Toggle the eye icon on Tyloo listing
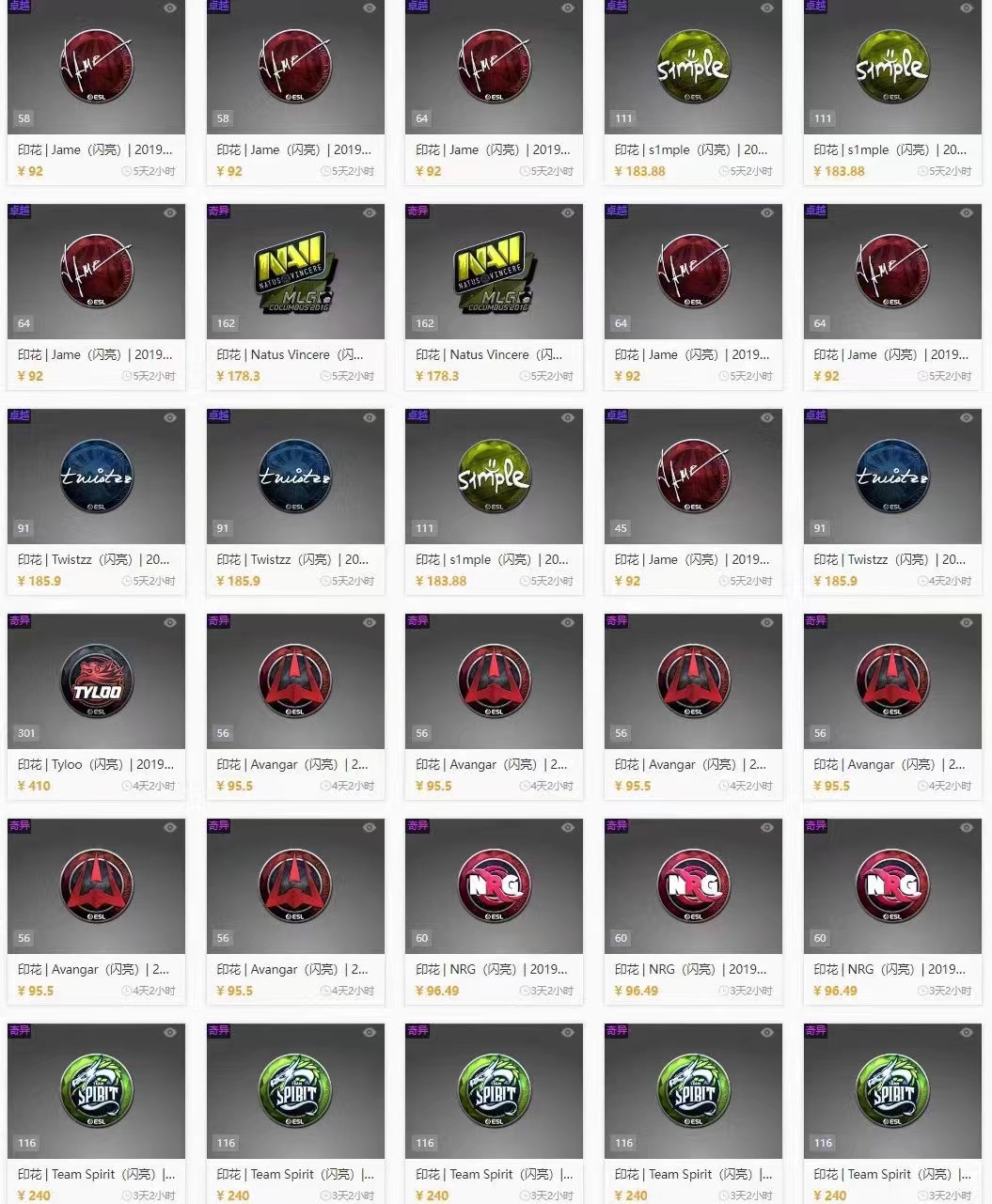The image size is (992, 1204). click(x=170, y=622)
